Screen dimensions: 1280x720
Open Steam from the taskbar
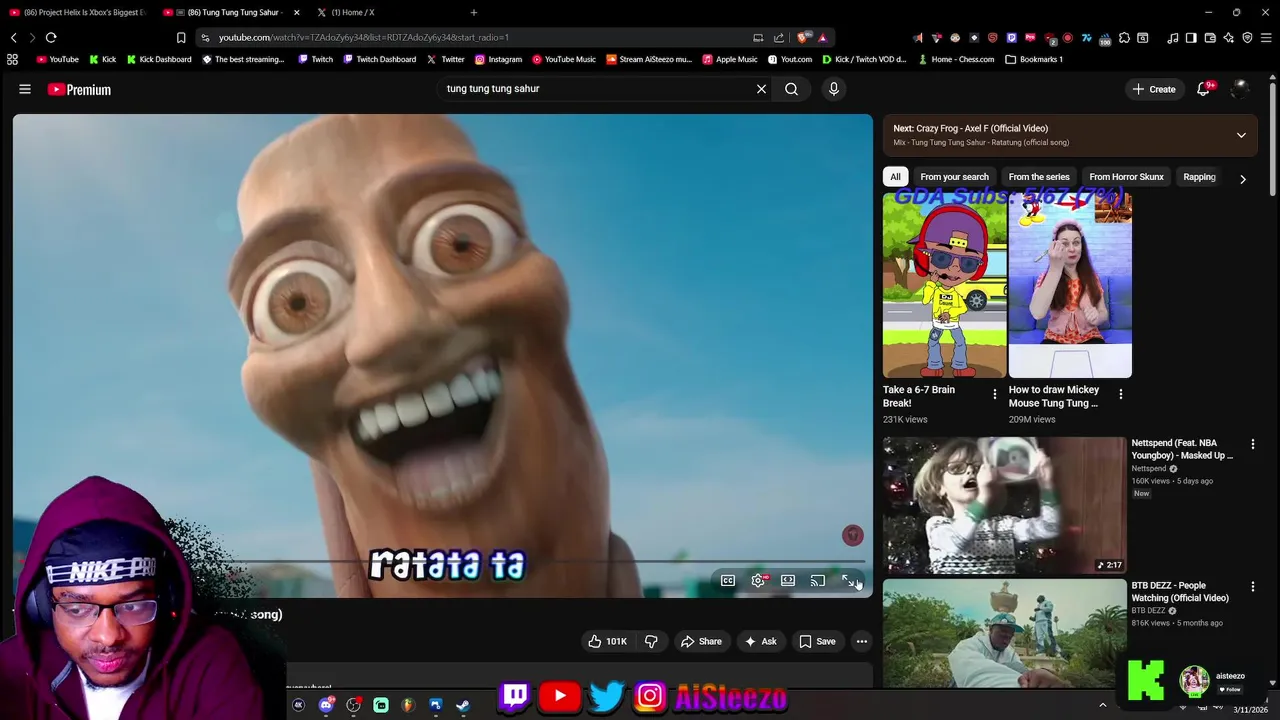click(463, 705)
